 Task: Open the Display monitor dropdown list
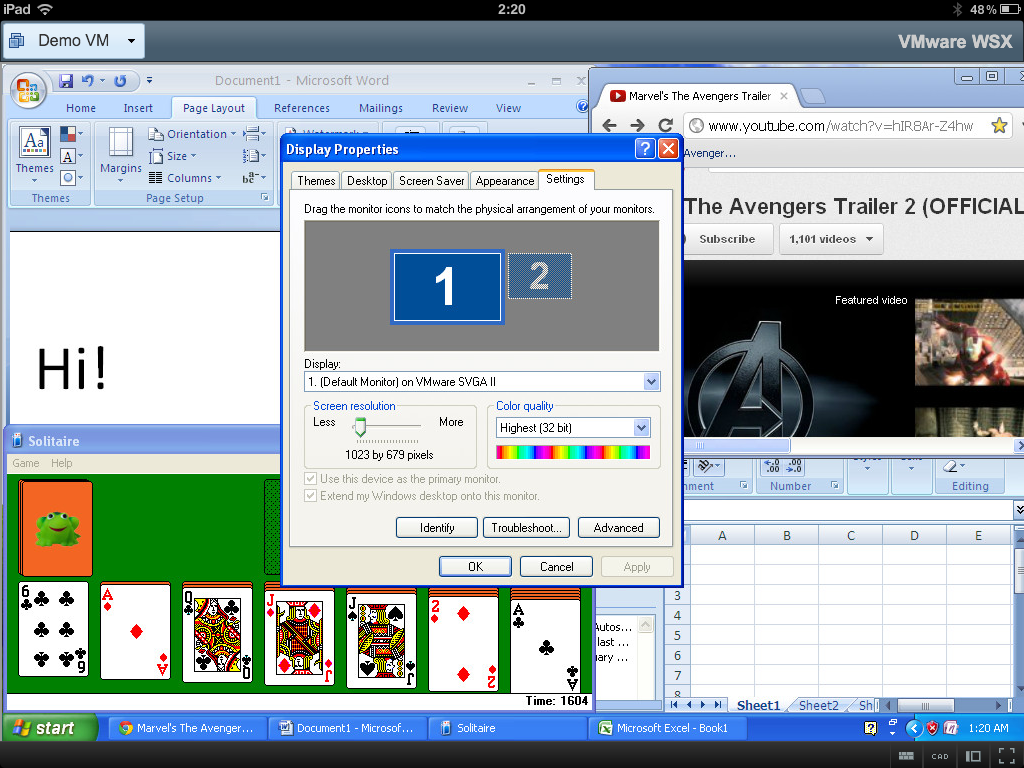pos(651,381)
